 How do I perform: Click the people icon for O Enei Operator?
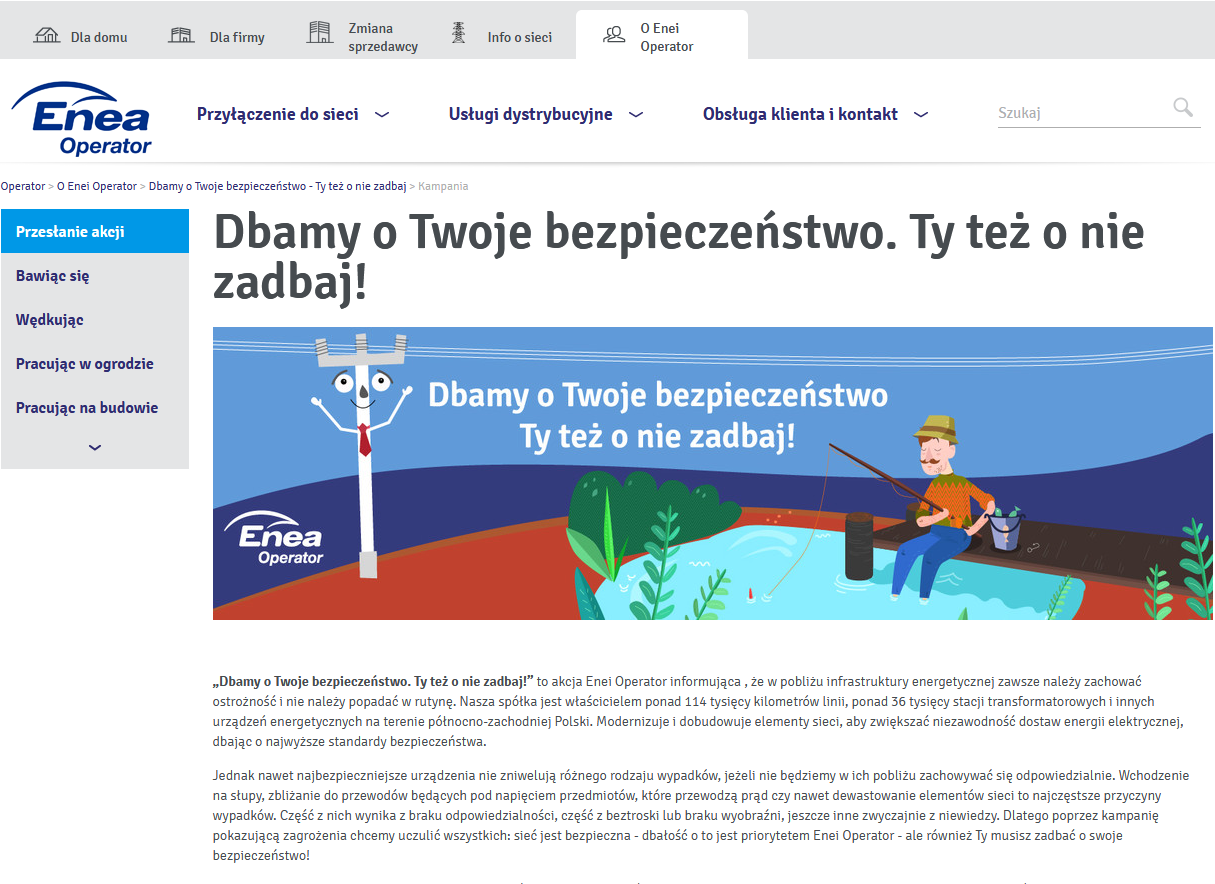614,35
